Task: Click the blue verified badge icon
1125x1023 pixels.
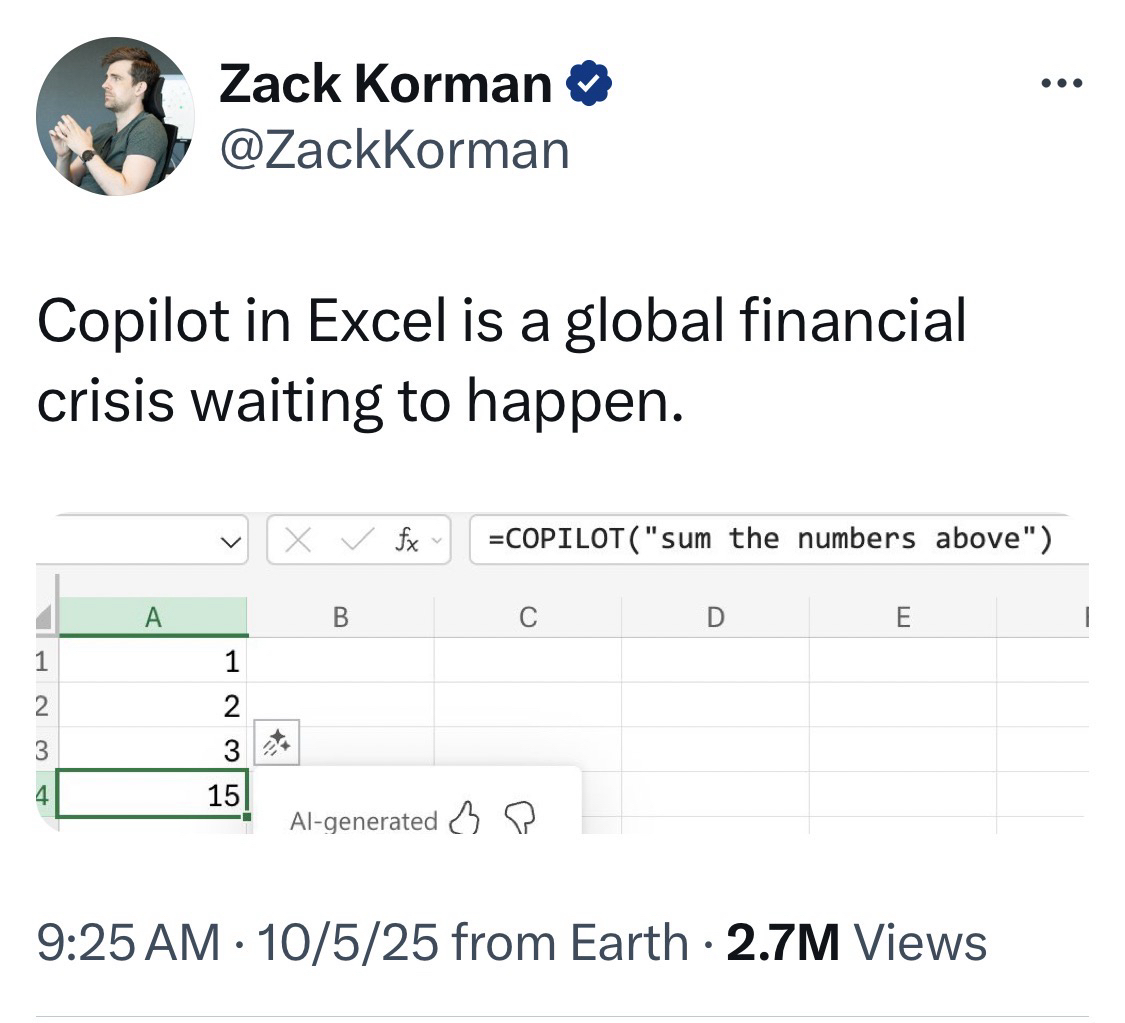Action: [x=590, y=85]
